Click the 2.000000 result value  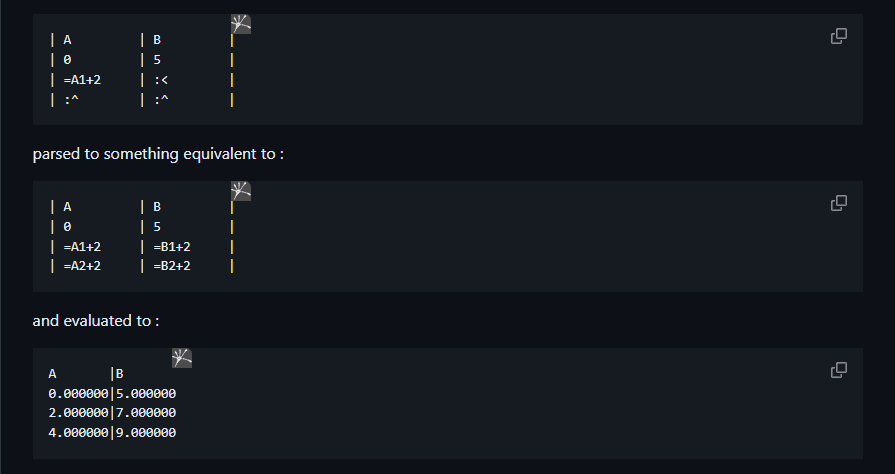78,413
